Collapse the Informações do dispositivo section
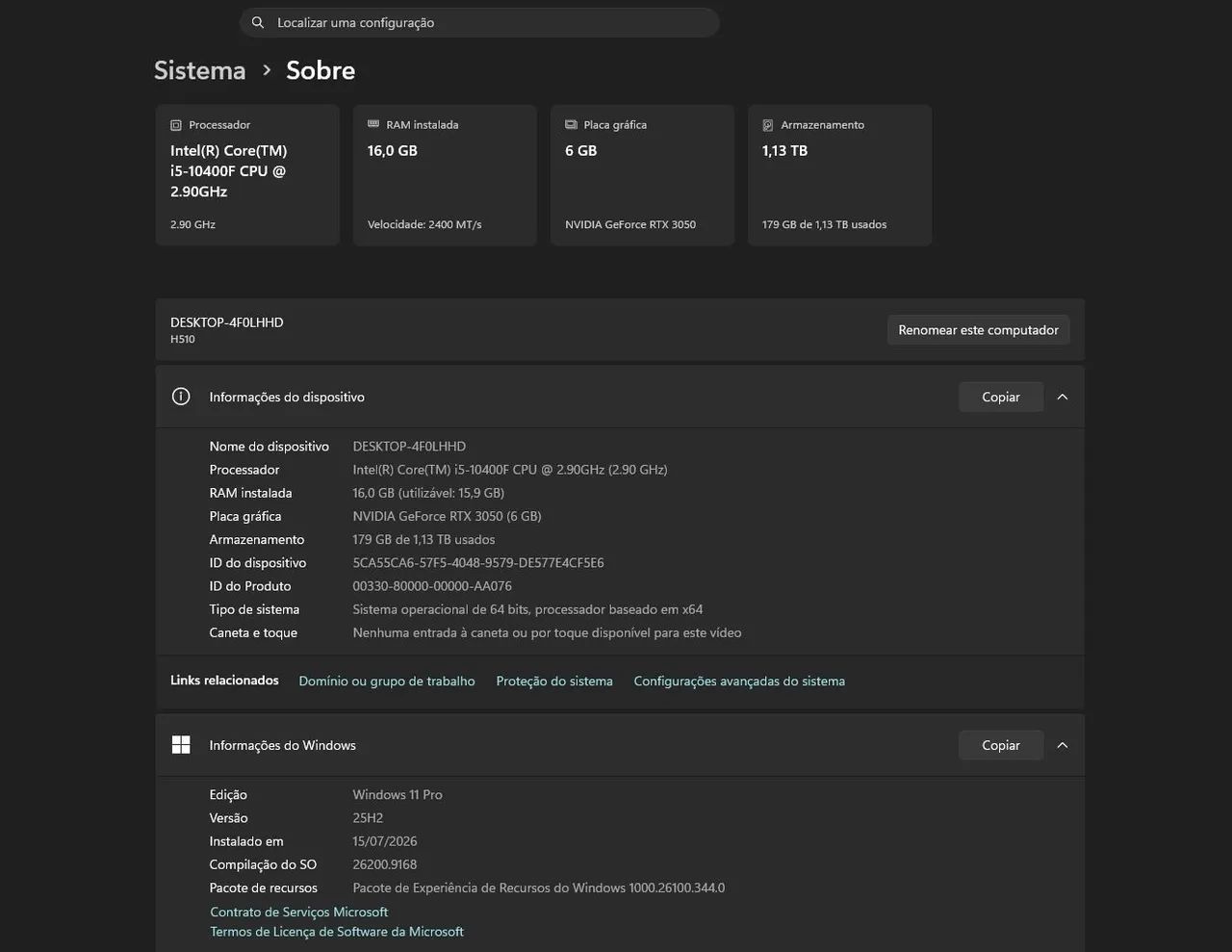 (x=1063, y=397)
